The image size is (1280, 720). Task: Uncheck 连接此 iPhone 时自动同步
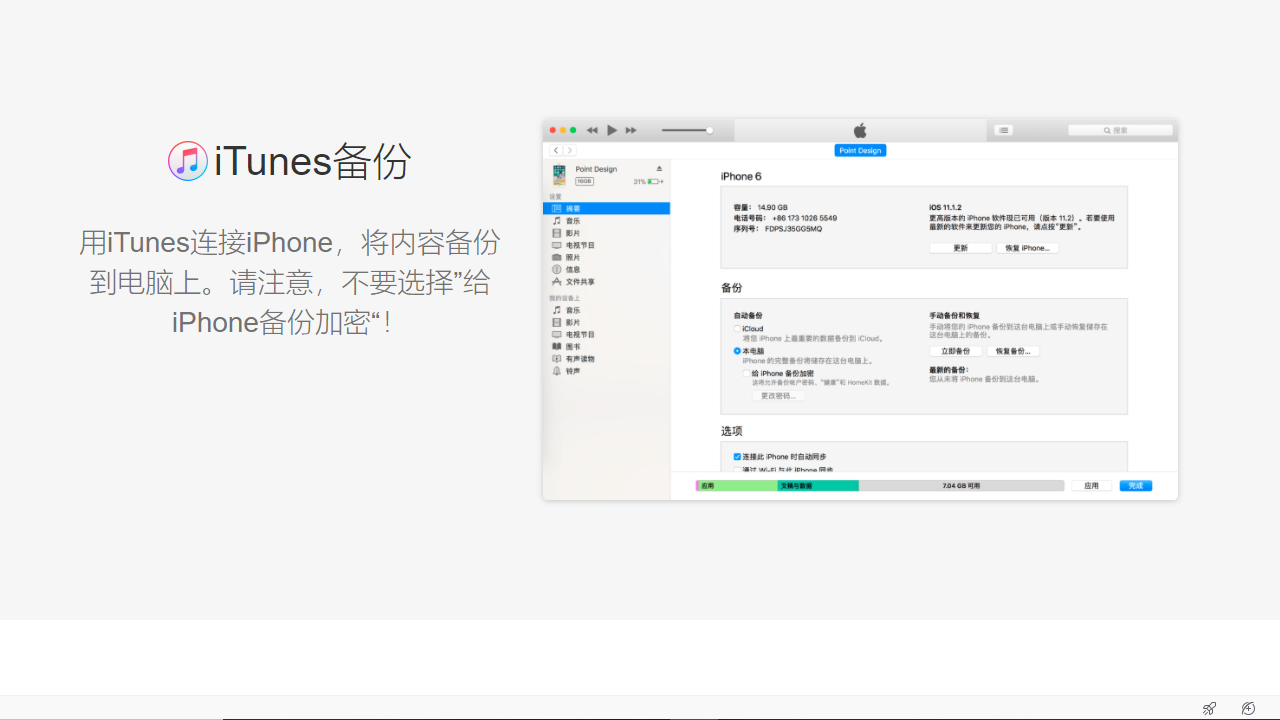click(x=738, y=456)
